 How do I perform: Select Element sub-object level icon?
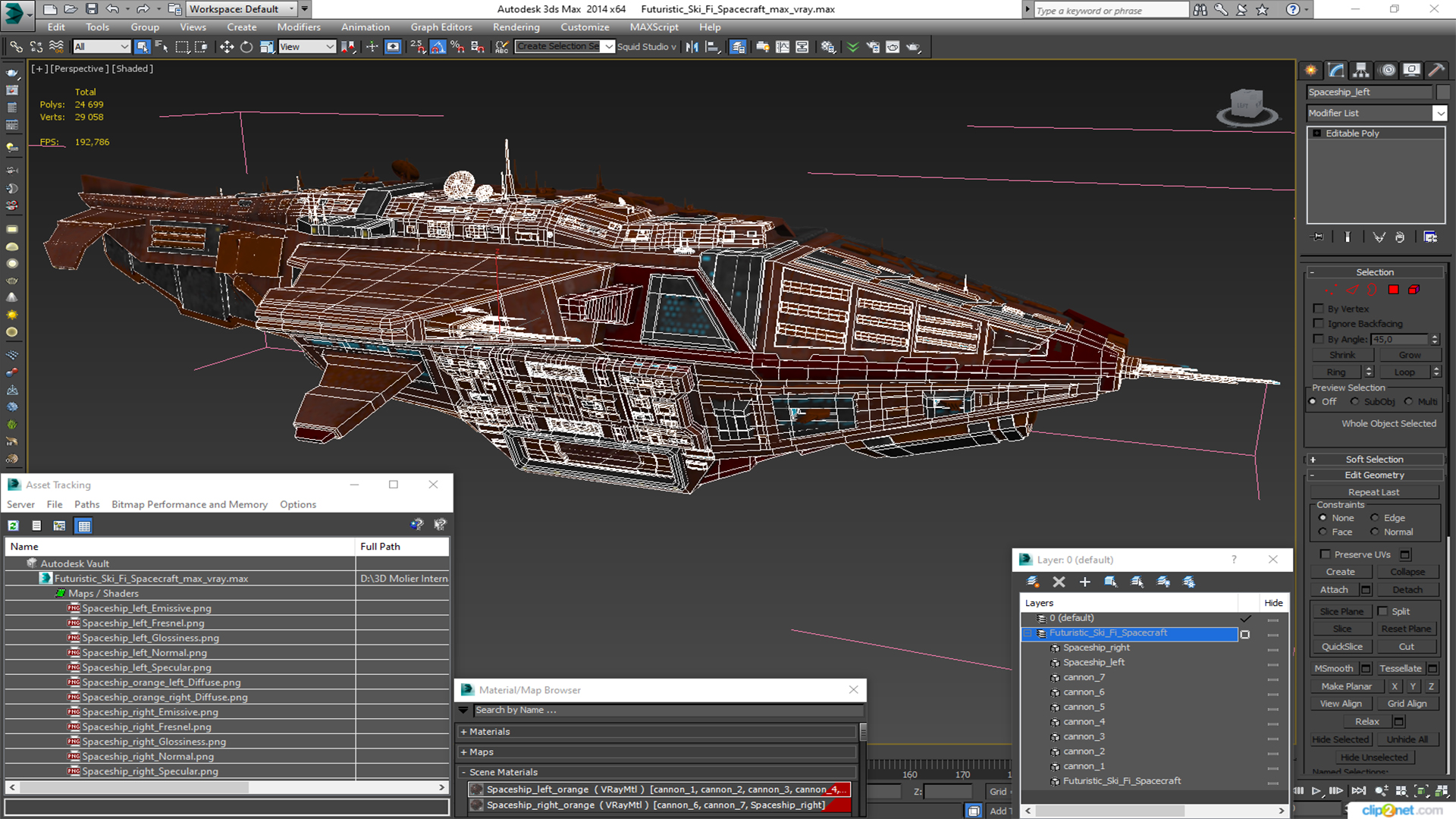click(x=1414, y=290)
